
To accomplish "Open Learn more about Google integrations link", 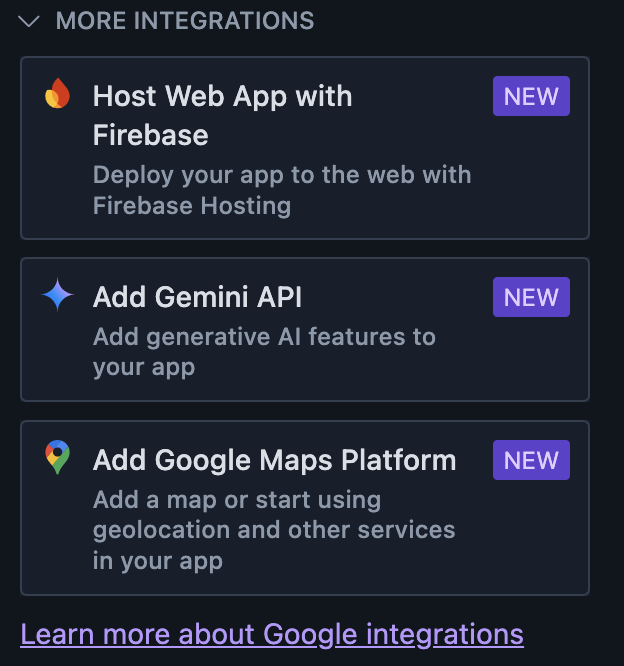I will (272, 634).
